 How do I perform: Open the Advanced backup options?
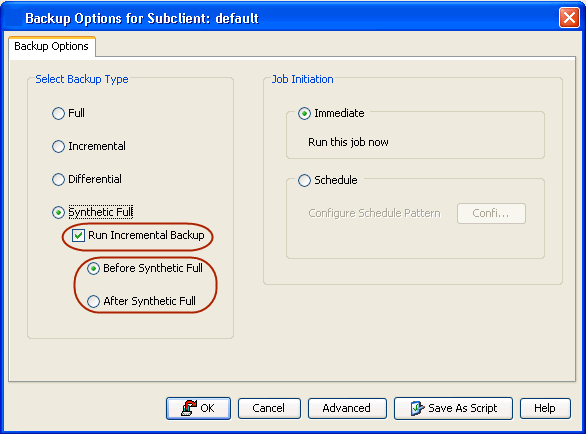(347, 408)
